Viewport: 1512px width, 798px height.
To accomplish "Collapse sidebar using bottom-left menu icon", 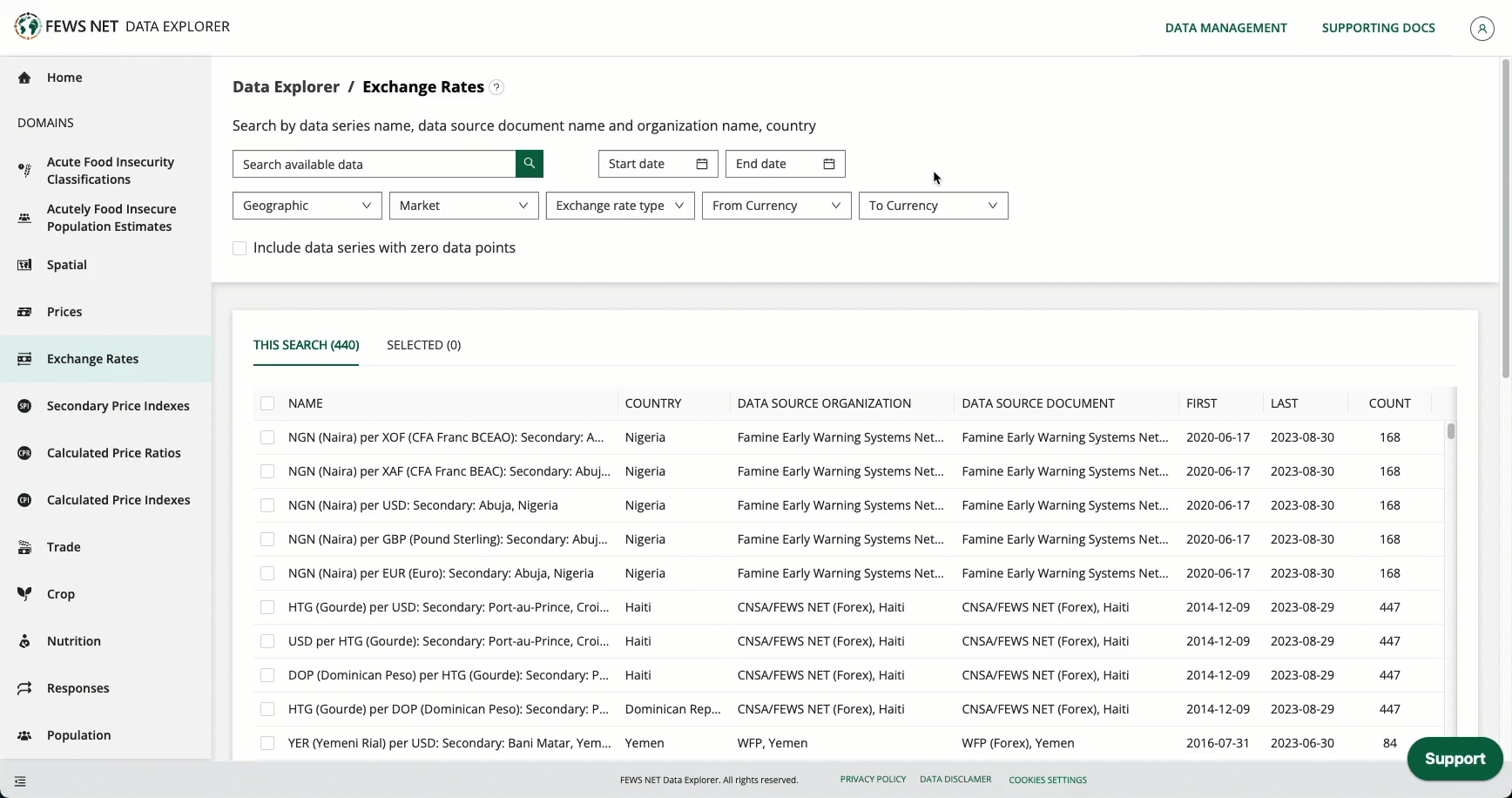I will pos(20,781).
